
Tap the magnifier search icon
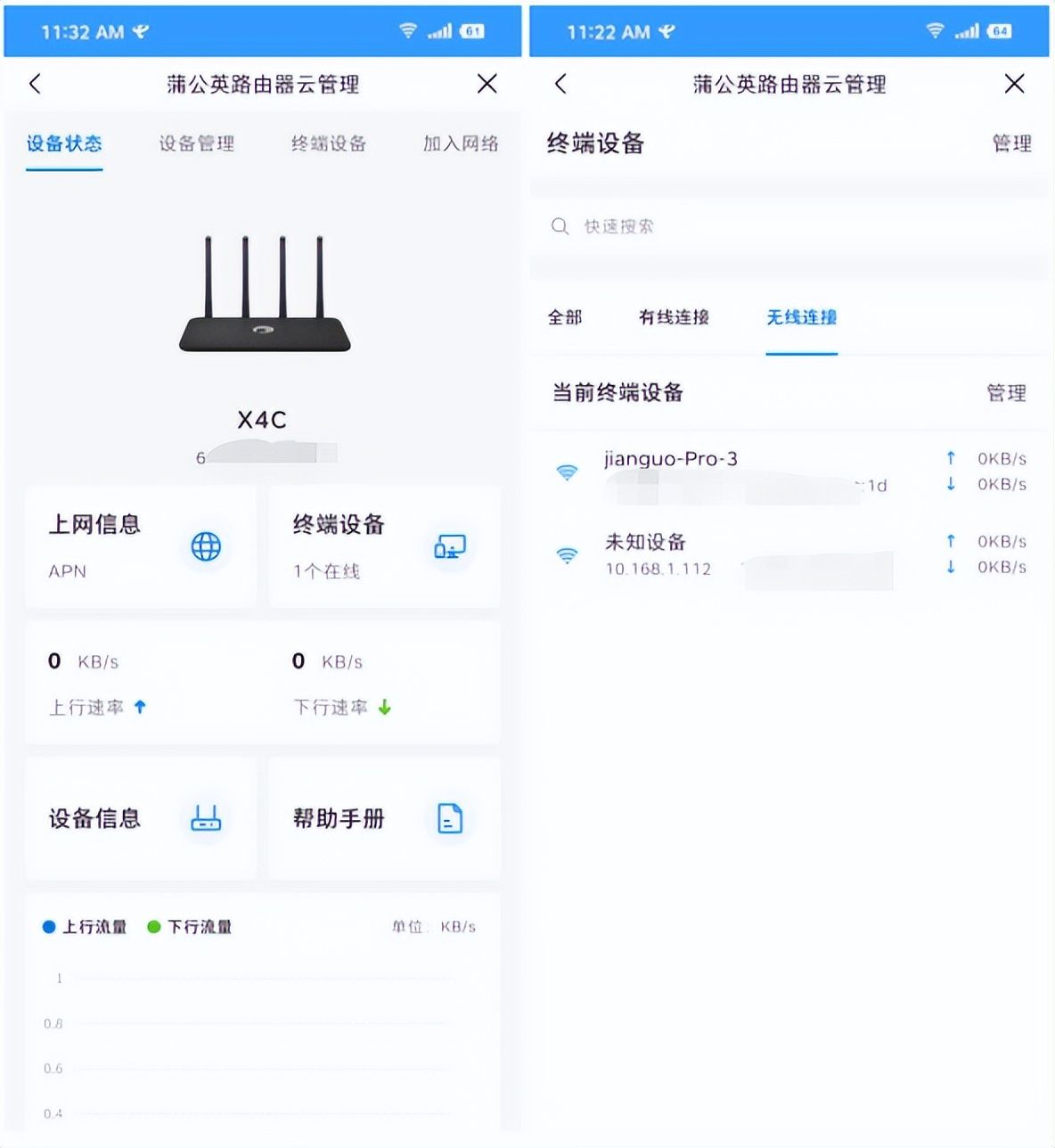[x=560, y=226]
